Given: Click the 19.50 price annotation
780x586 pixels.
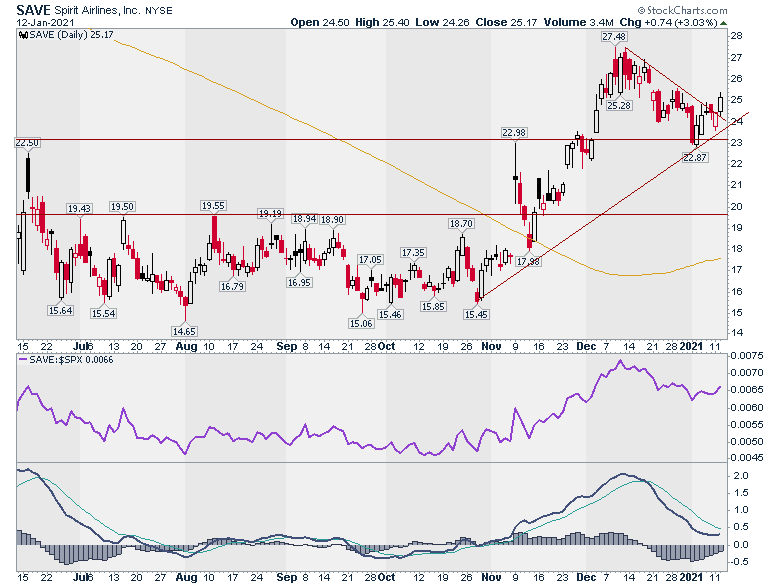Looking at the screenshot, I should click(x=122, y=206).
